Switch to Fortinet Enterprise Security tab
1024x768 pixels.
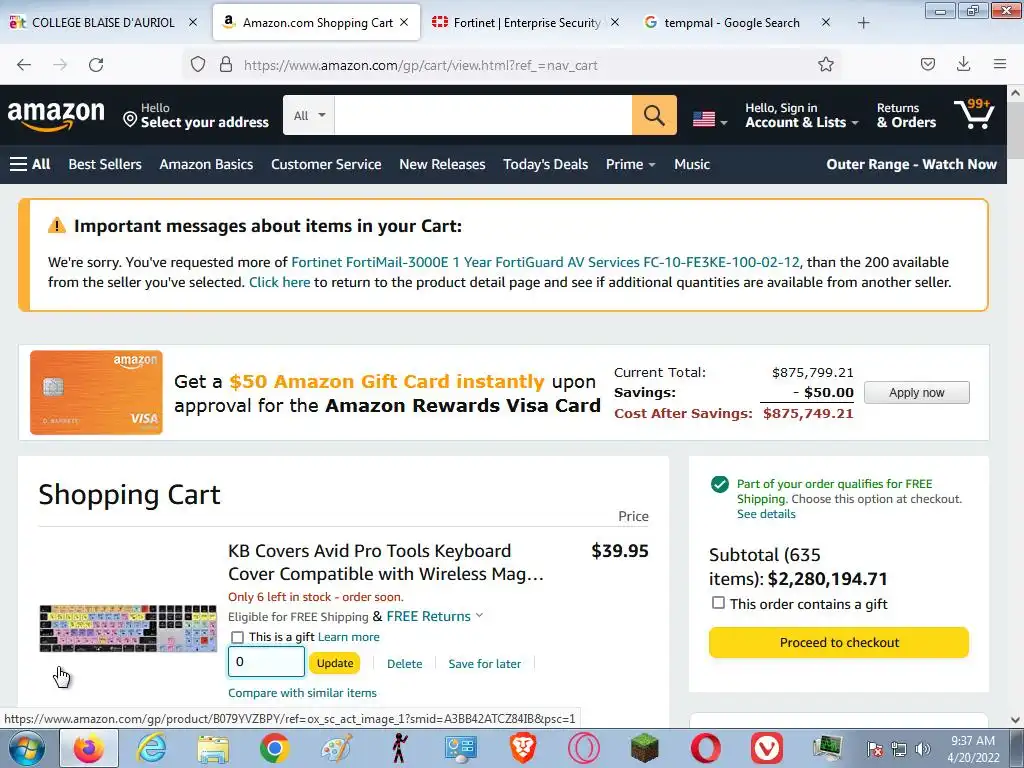526,22
